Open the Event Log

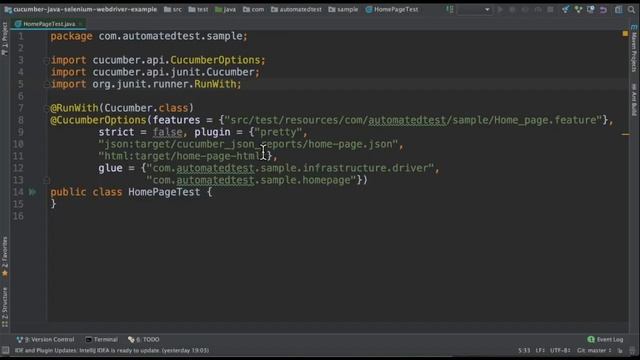click(x=605, y=340)
